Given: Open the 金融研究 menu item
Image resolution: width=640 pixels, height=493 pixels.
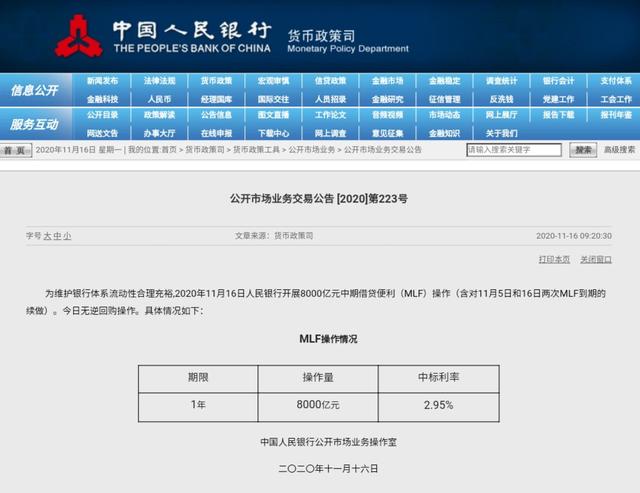Looking at the screenshot, I should 387,99.
